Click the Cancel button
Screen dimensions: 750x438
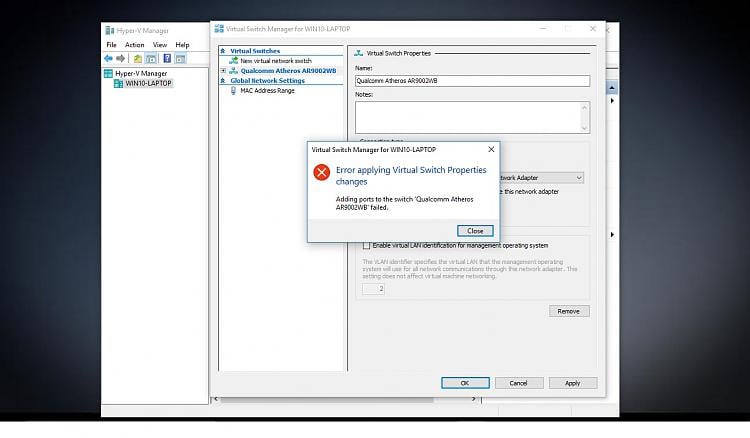[518, 383]
